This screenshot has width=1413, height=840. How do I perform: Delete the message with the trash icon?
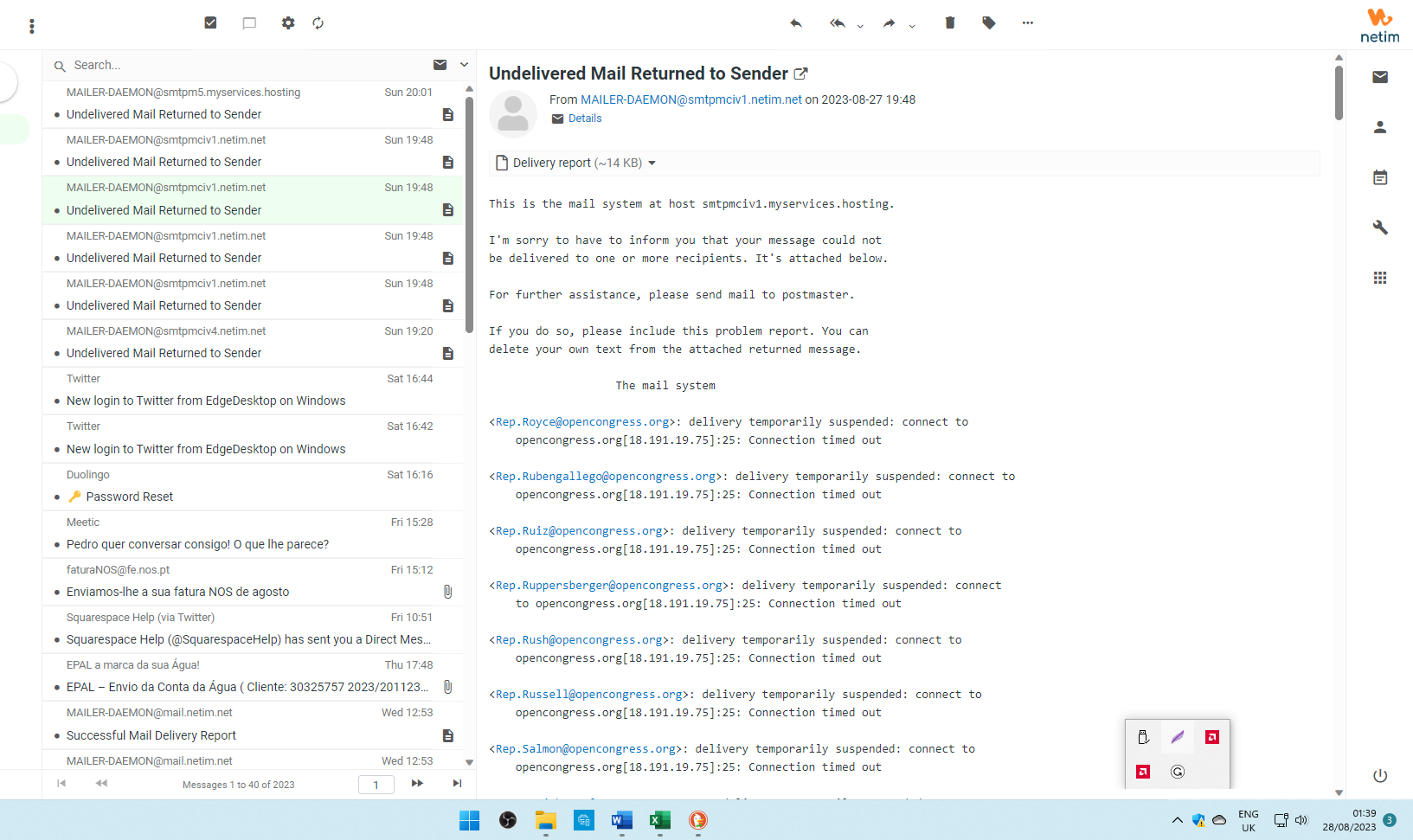(950, 23)
